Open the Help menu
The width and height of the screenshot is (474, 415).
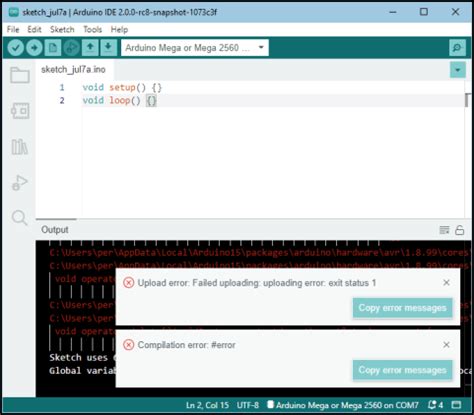pyautogui.click(x=119, y=30)
